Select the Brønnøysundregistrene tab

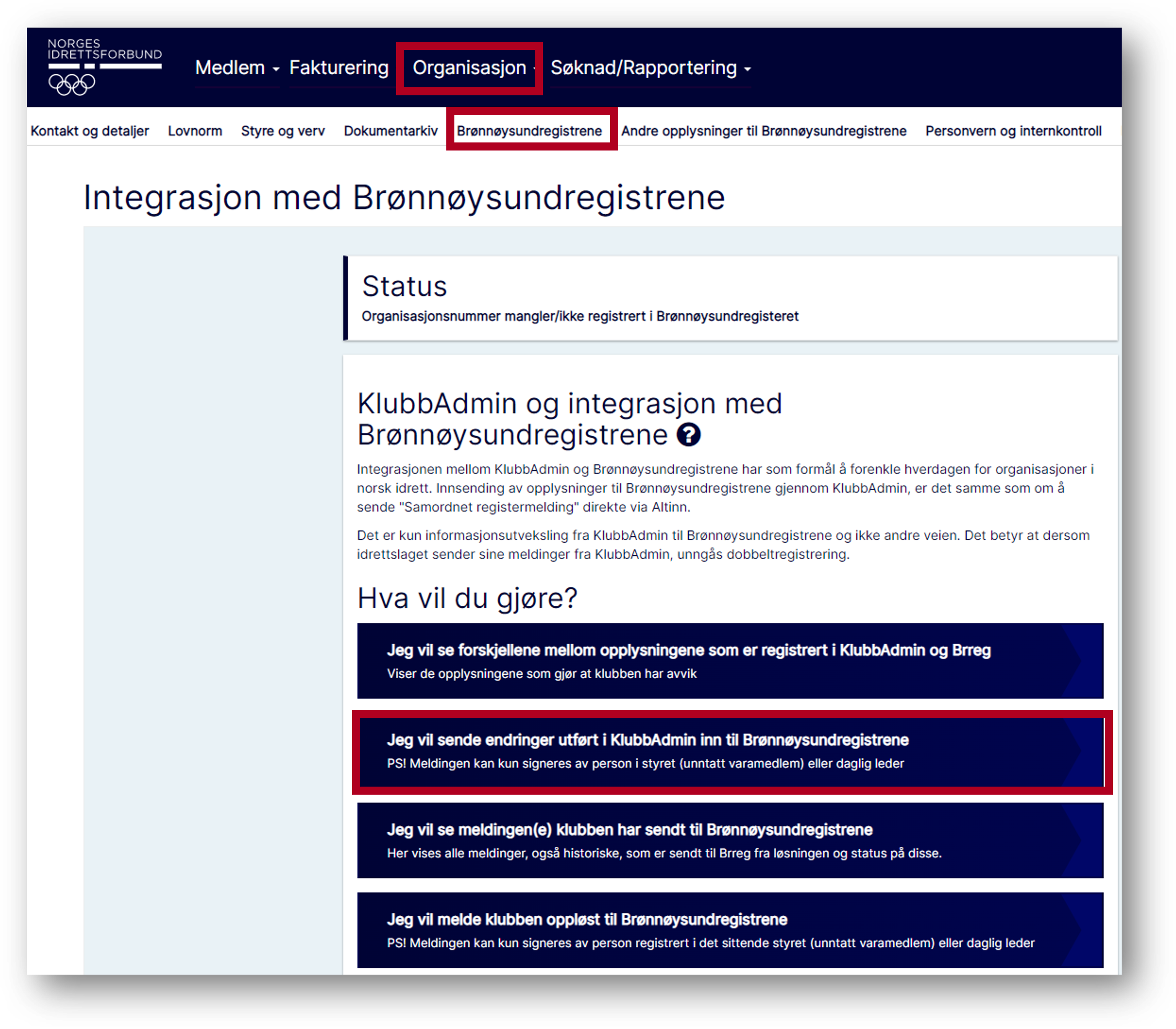pos(529,131)
